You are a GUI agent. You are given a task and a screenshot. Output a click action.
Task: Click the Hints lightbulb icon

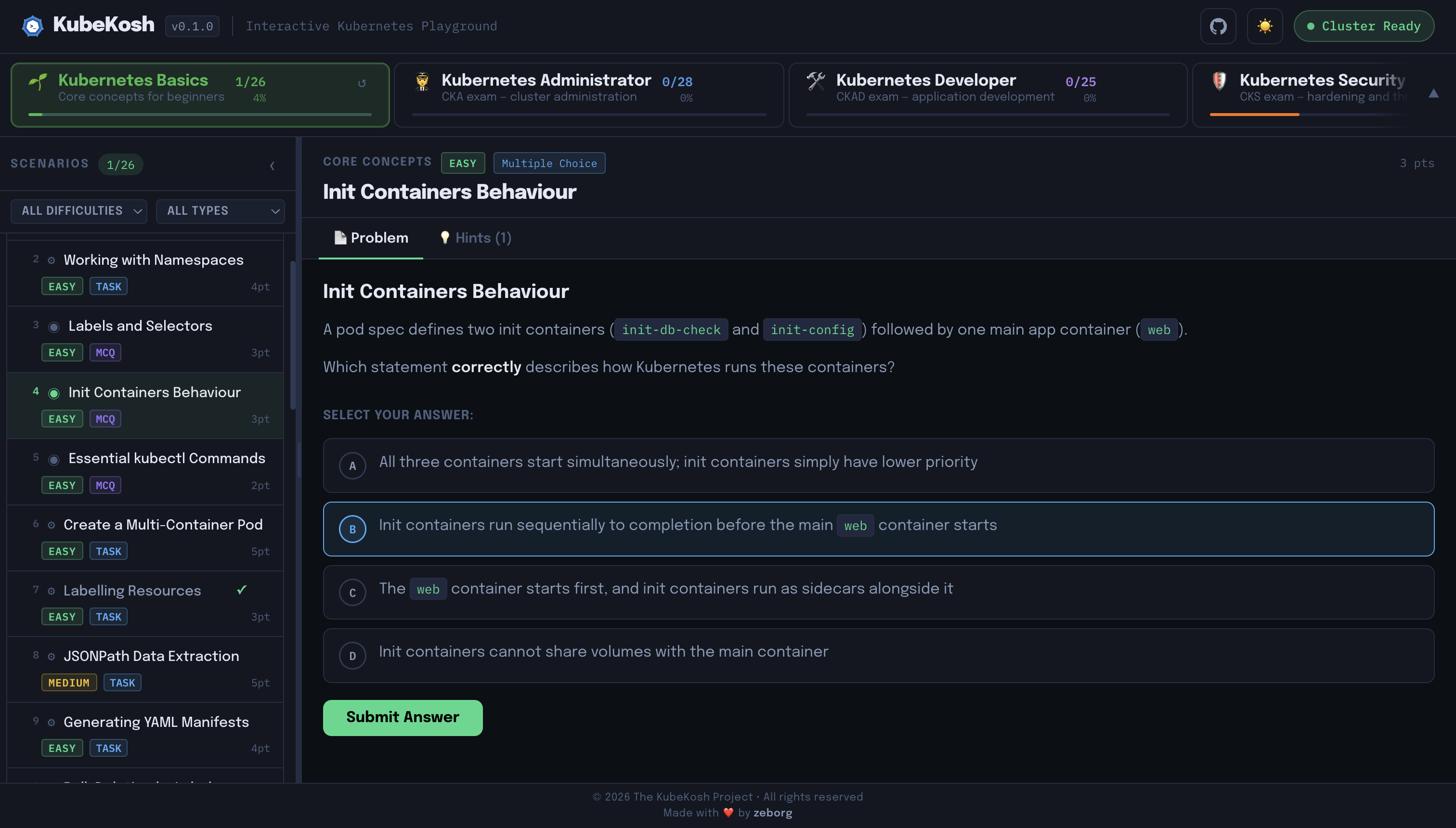pos(445,238)
